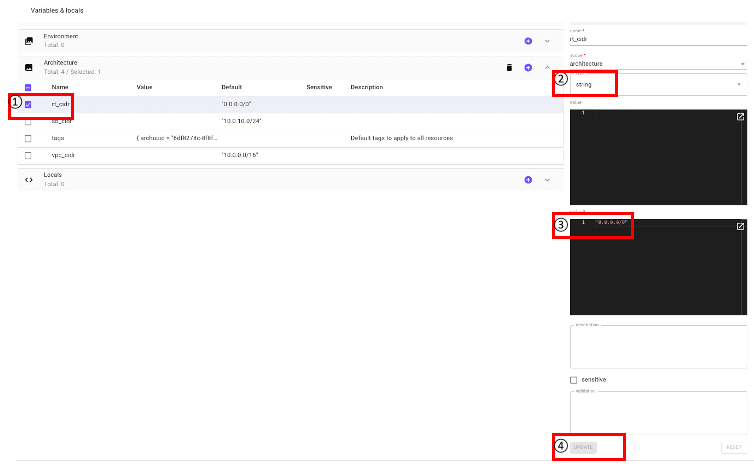Select the tags variable name
Screen dimensions: 754x467
[x=58, y=138]
